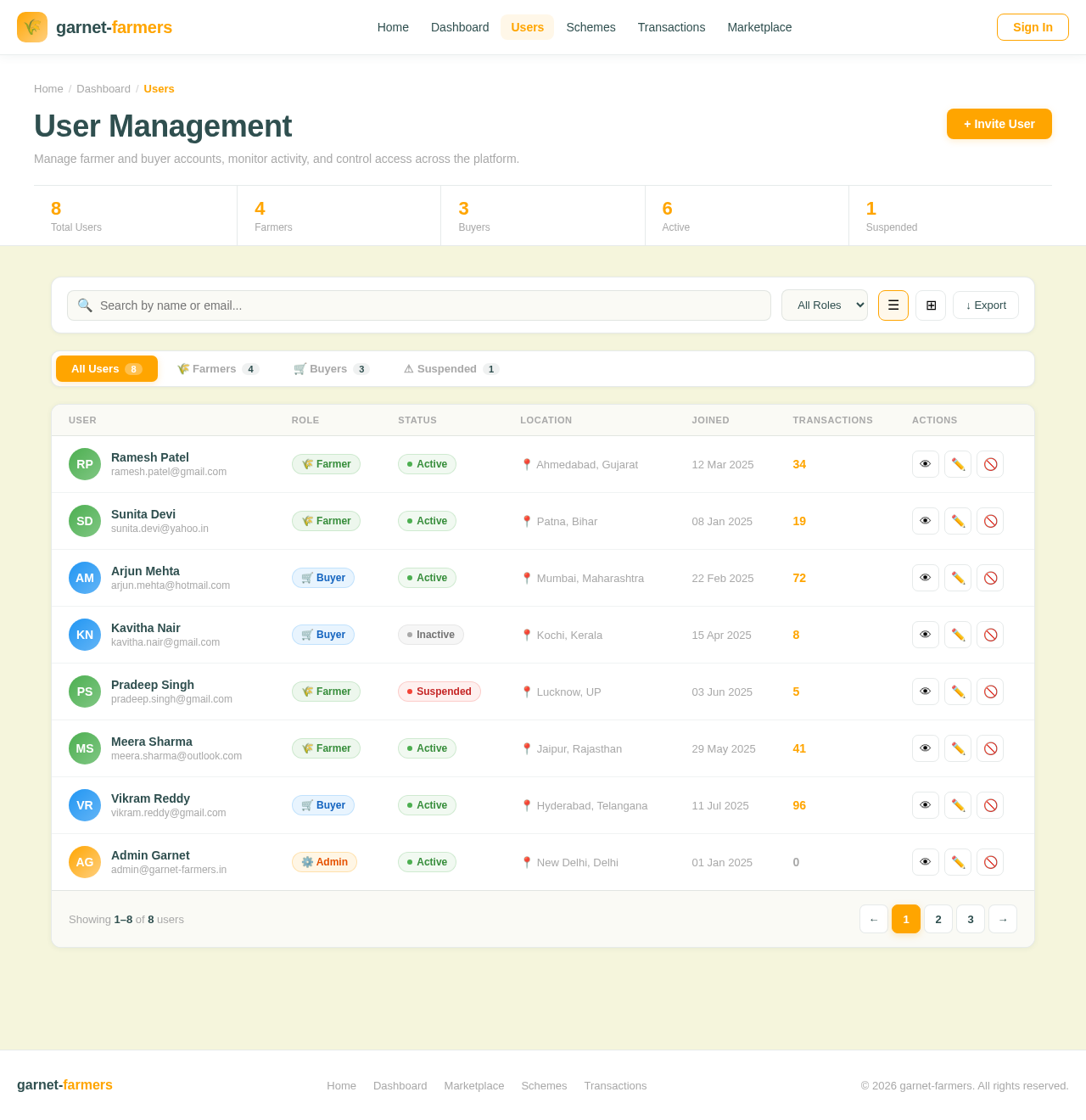
Task: Block Arjun Mehta via ban icon
Action: [990, 578]
